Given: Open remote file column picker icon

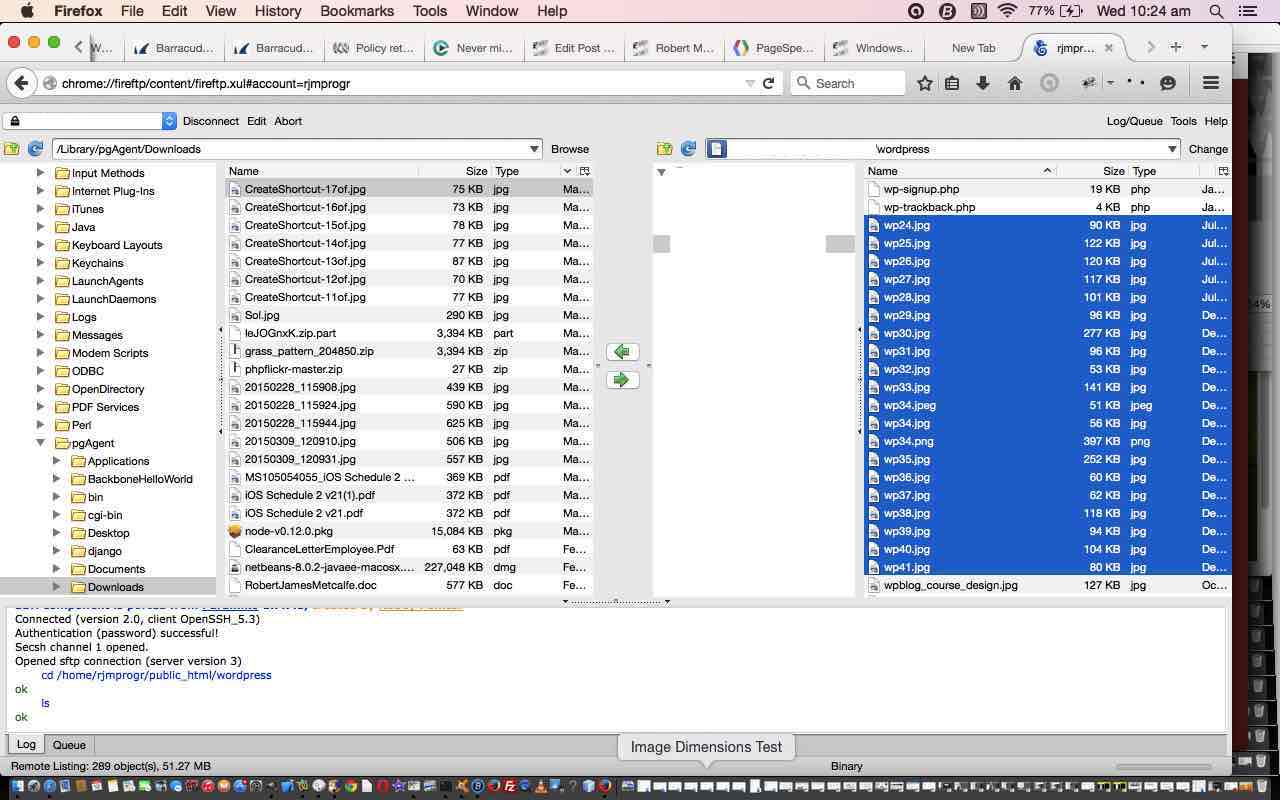Looking at the screenshot, I should [x=1223, y=171].
